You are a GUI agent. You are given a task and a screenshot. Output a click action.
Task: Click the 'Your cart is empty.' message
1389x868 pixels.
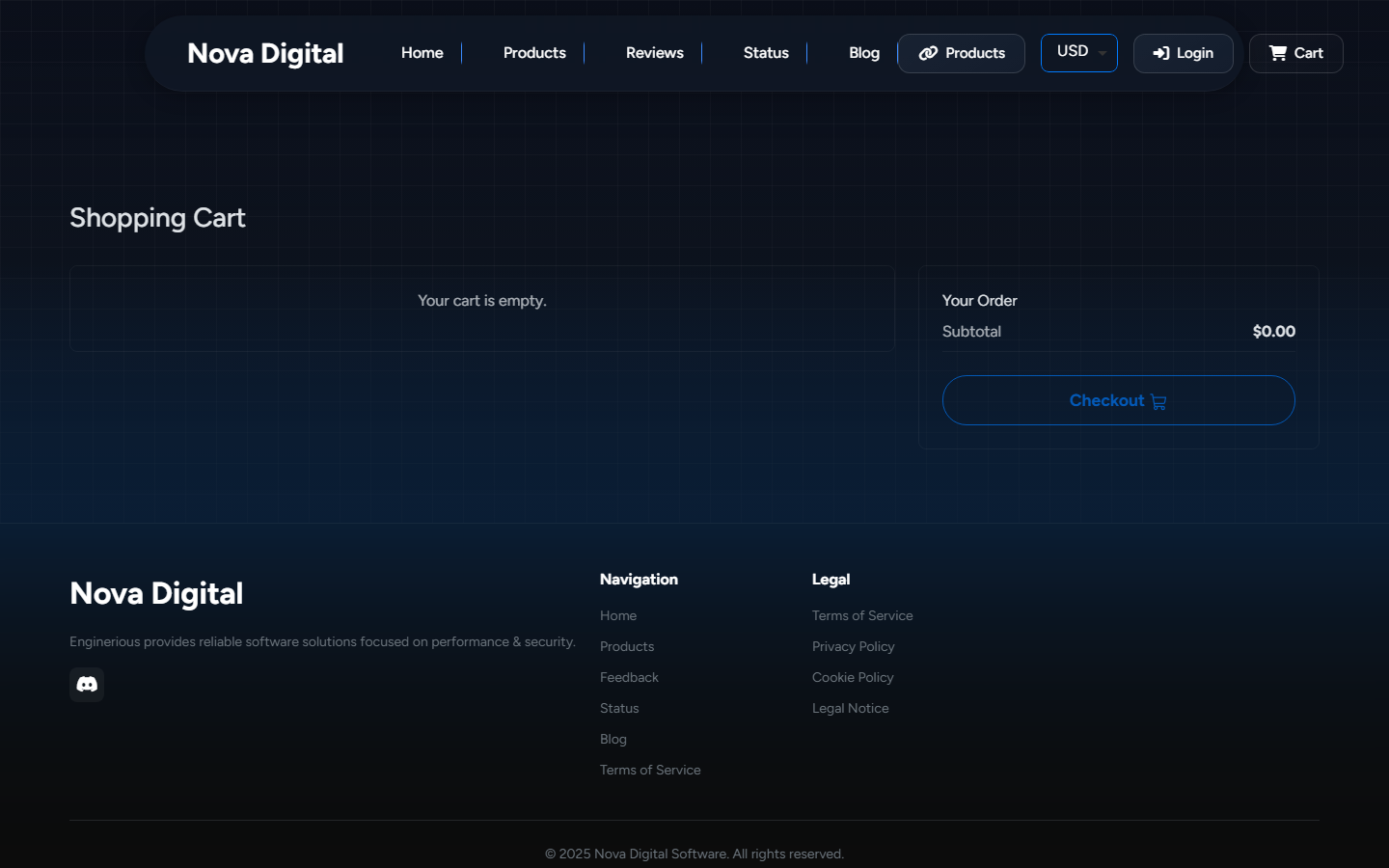482,301
